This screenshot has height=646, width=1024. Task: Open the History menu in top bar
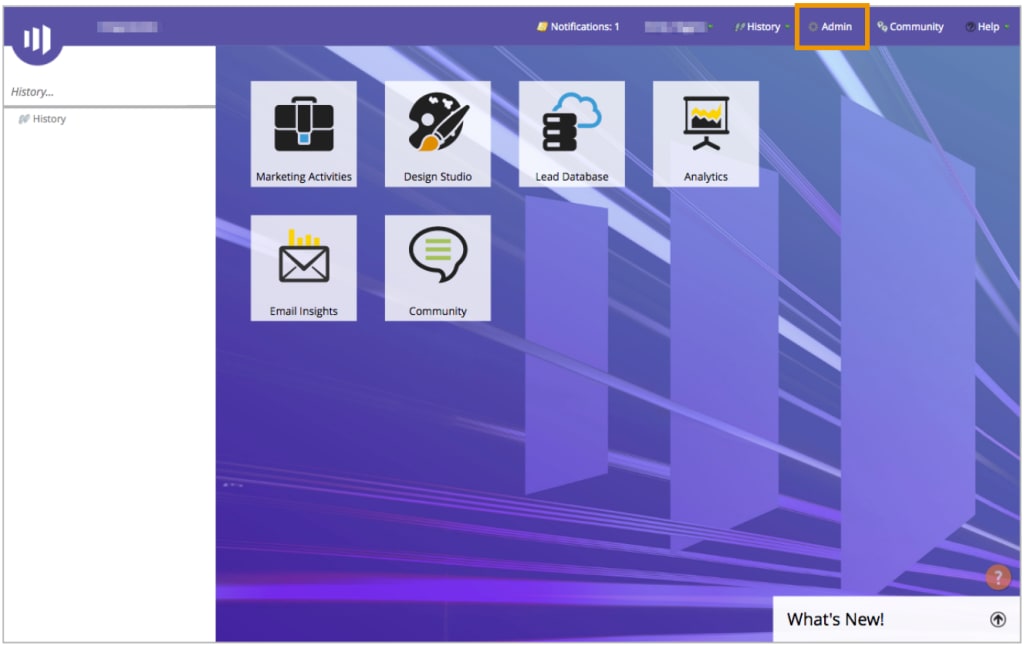tap(762, 27)
